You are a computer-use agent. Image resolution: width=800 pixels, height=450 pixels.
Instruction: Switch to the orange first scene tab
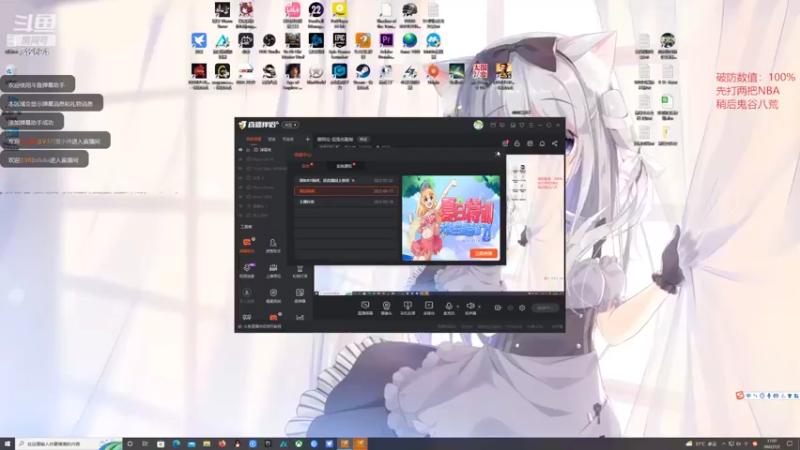[x=254, y=139]
